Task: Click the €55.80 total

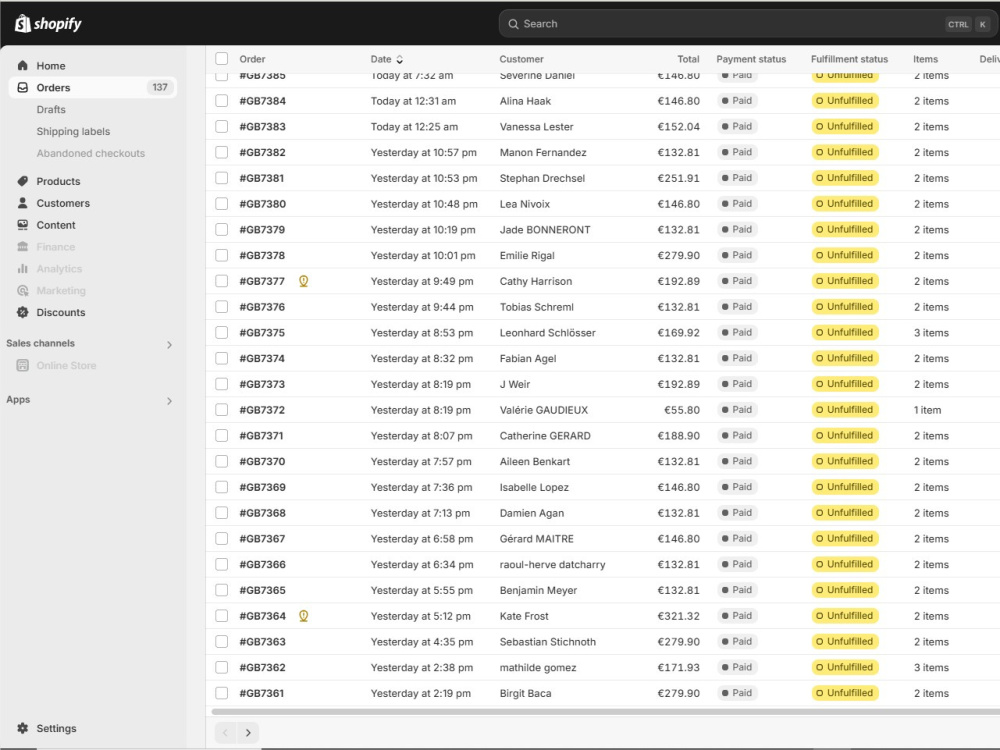Action: pos(682,410)
